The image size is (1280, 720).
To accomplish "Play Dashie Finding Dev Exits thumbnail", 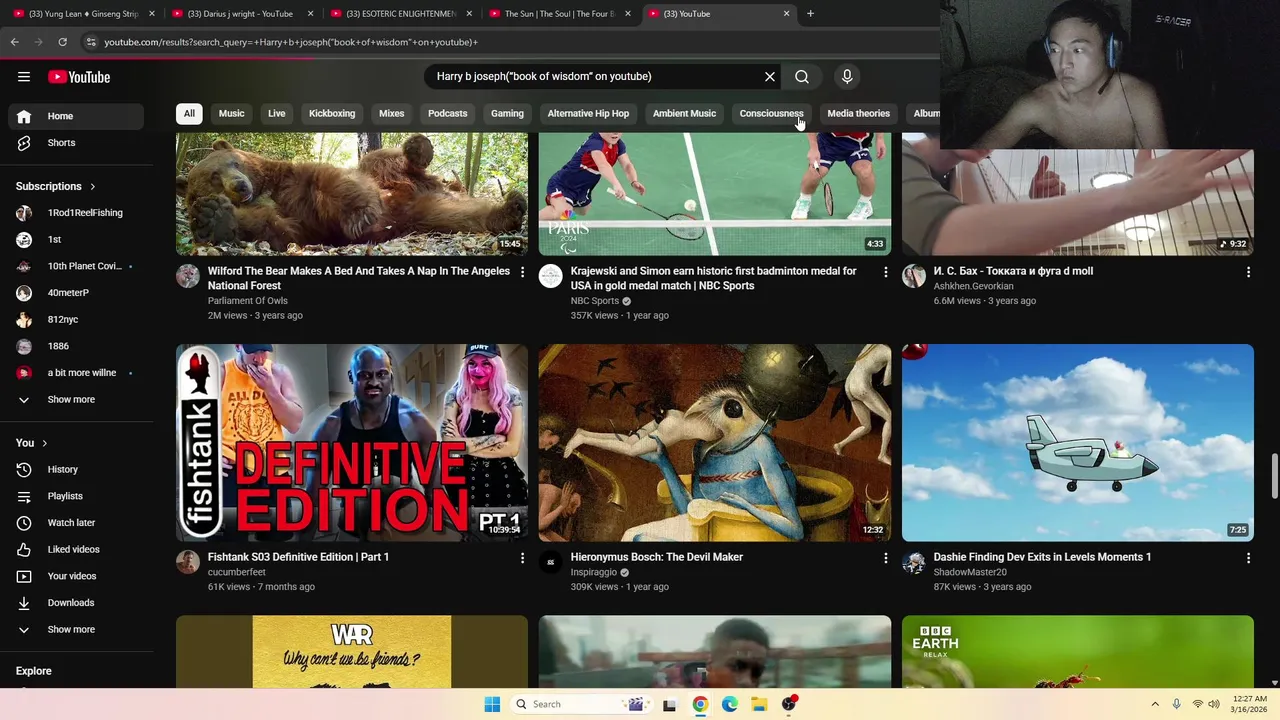I will pyautogui.click(x=1078, y=443).
